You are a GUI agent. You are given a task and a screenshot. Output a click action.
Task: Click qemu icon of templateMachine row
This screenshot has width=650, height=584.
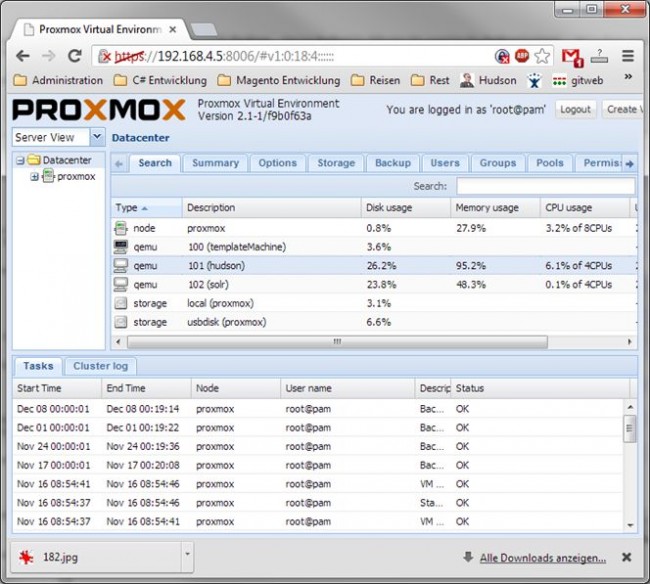[x=121, y=247]
